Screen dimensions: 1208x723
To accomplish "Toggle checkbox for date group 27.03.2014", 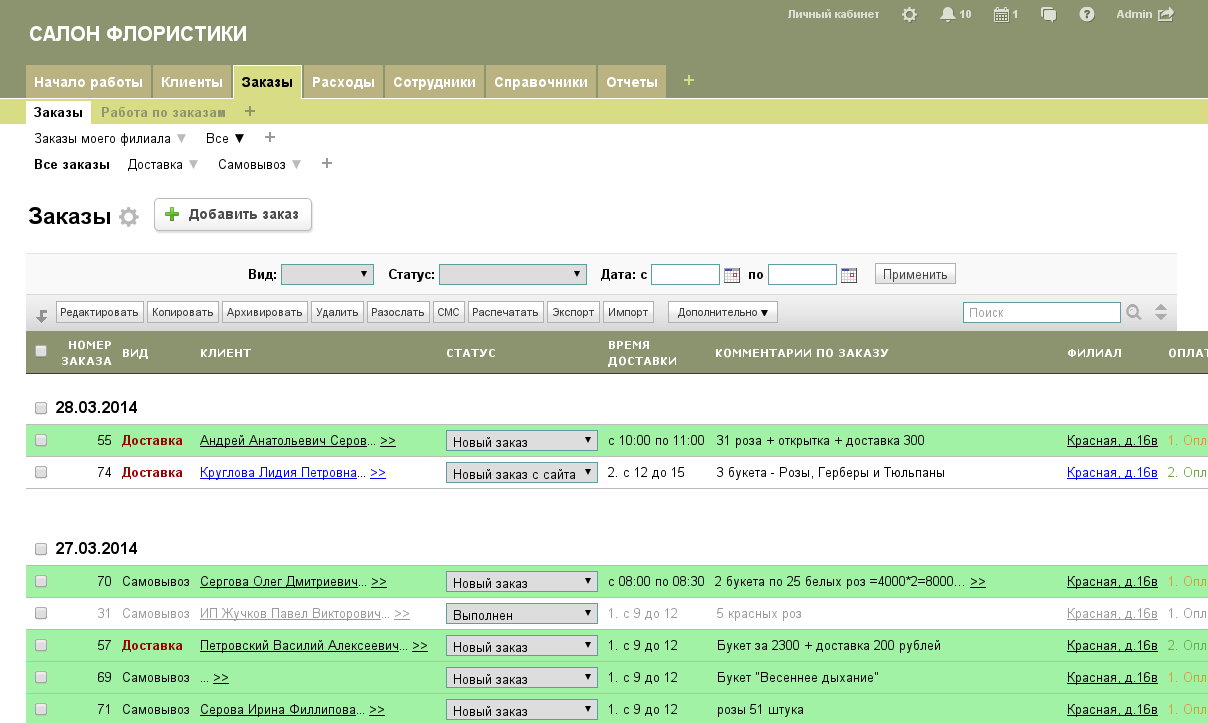I will (41, 549).
